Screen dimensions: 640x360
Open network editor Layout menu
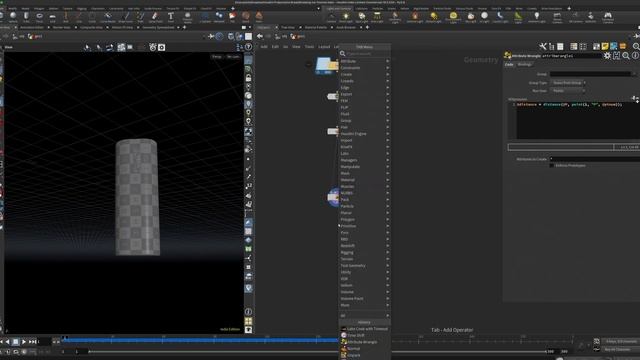[324, 47]
